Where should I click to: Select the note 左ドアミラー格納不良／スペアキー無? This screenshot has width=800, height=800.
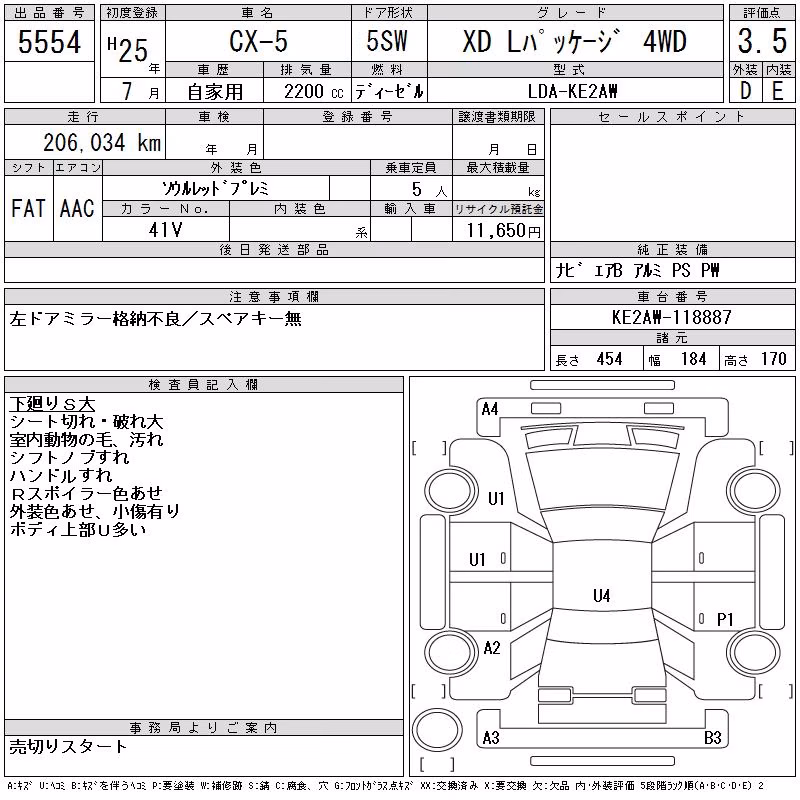156,319
